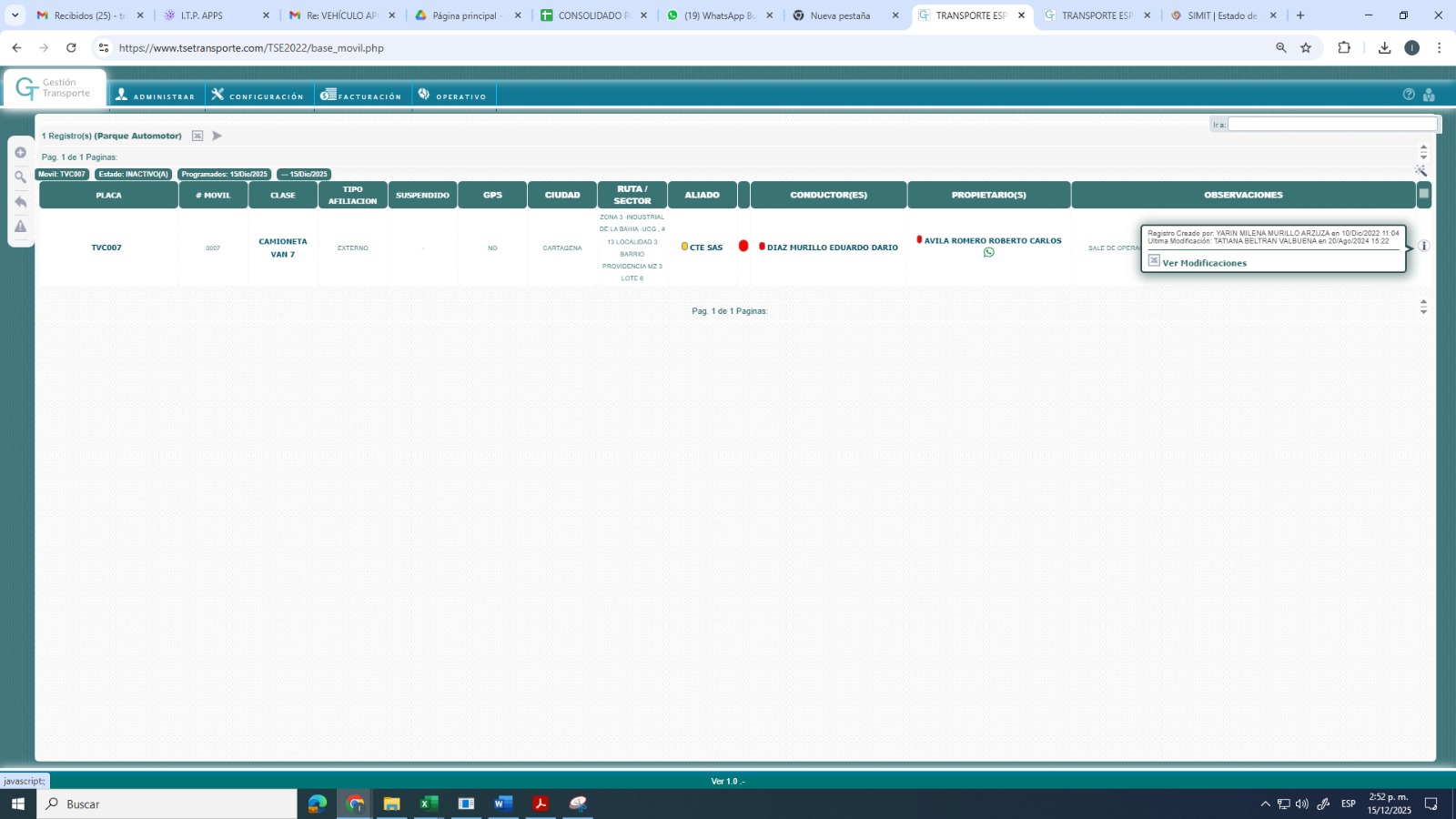Export records with the Excel icon
Screen dimensions: 1456x819
coord(197,136)
